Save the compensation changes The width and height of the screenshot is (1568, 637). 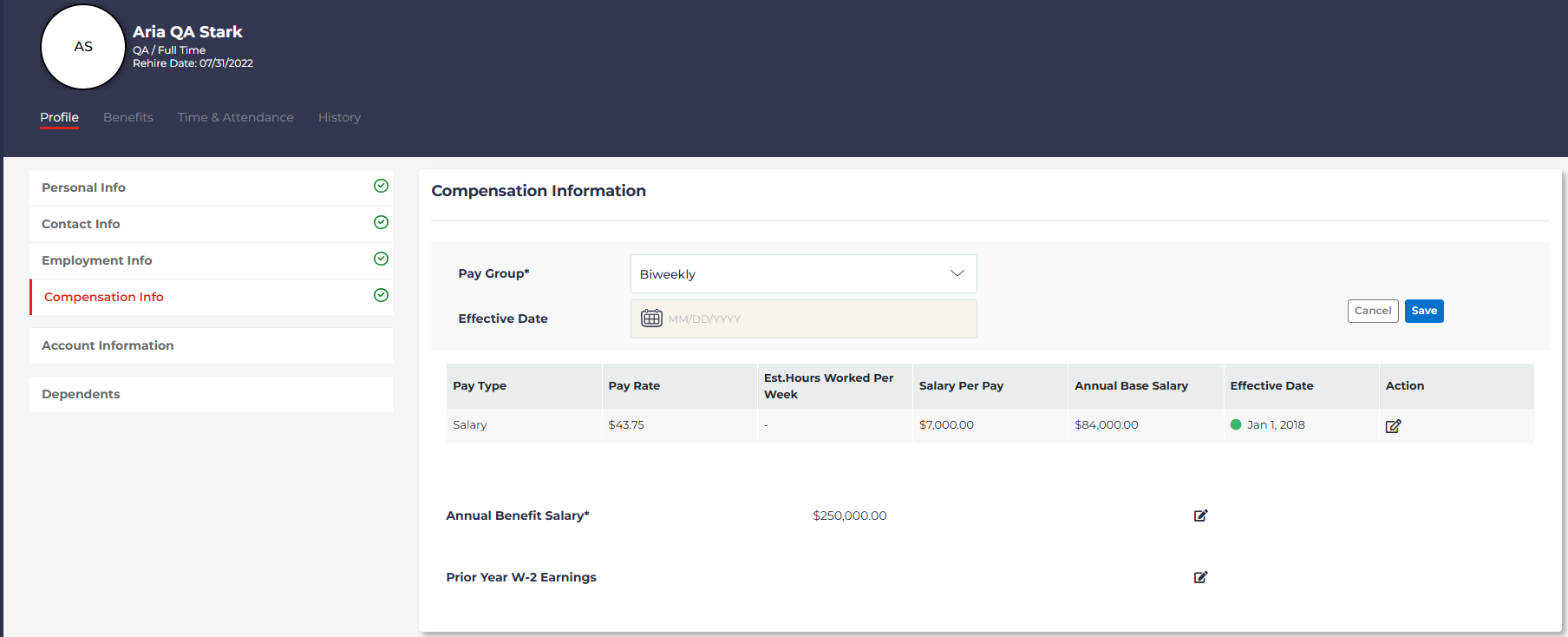[x=1423, y=311]
